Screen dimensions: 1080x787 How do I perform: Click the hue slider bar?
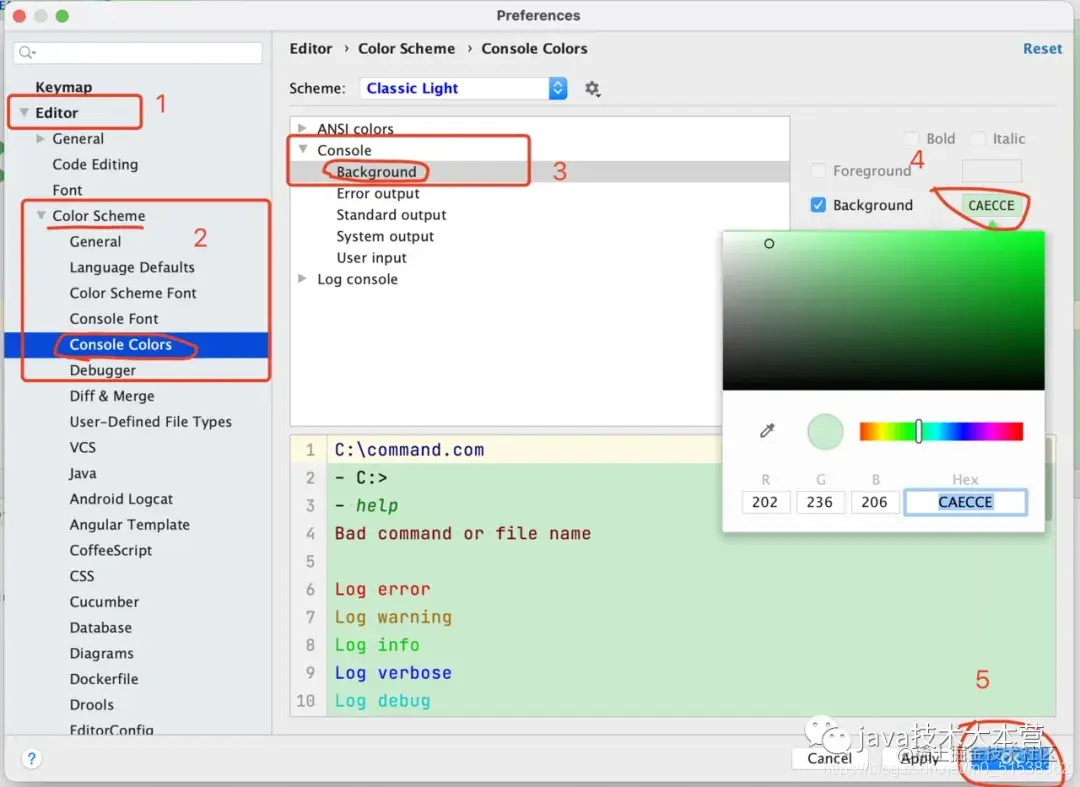coord(941,432)
